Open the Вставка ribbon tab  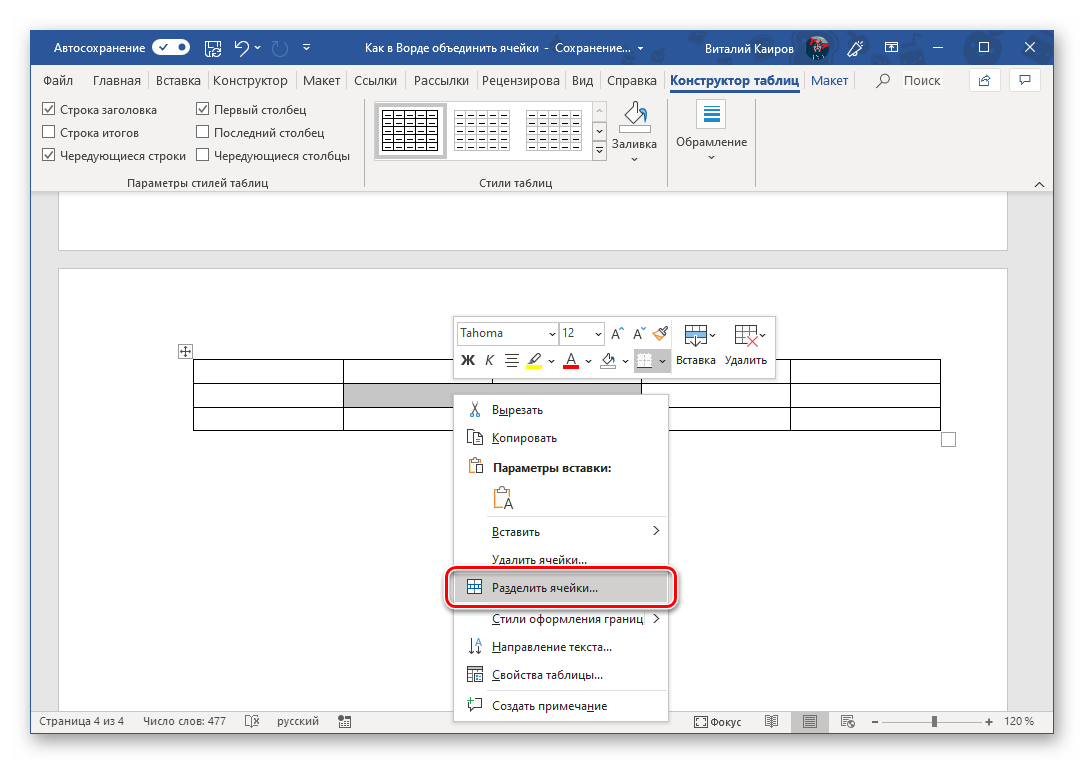pos(178,80)
